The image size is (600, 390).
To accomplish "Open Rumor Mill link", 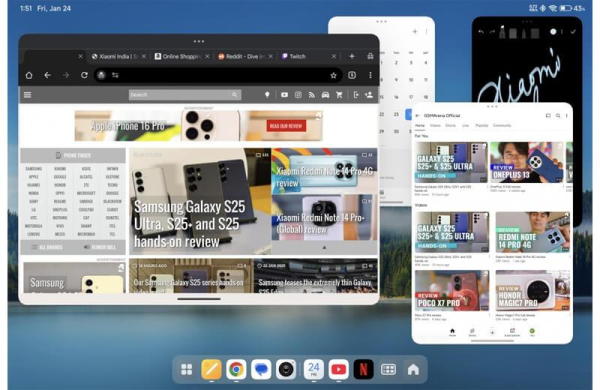I will click(99, 247).
